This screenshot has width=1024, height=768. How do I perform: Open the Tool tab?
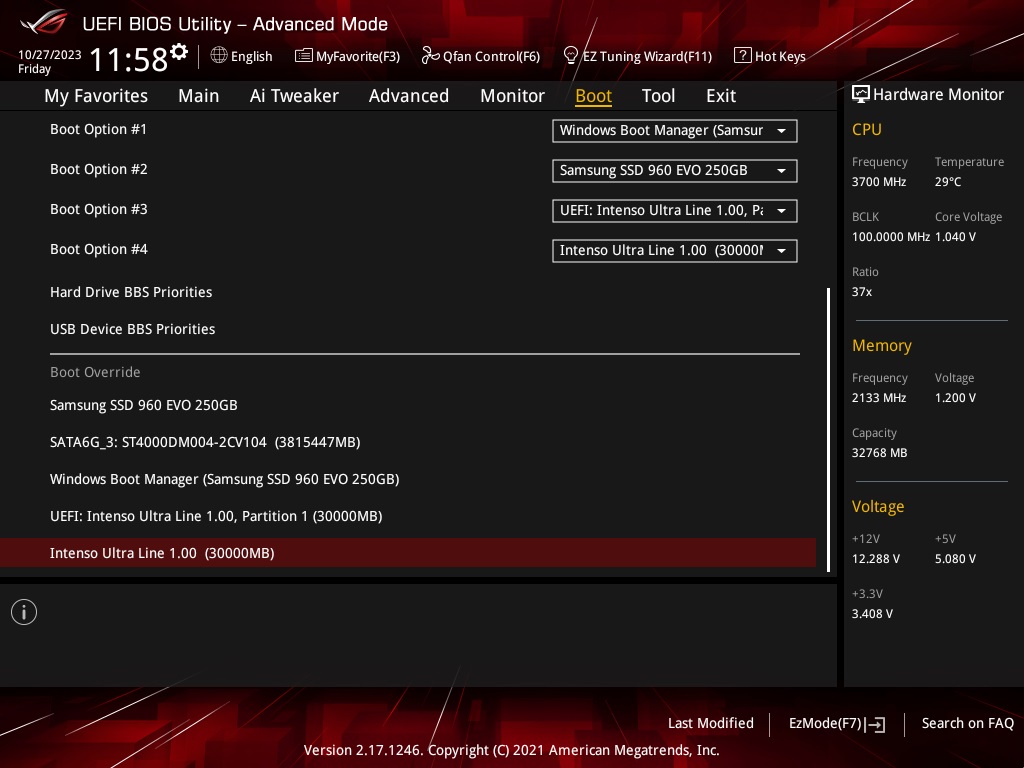[x=658, y=96]
